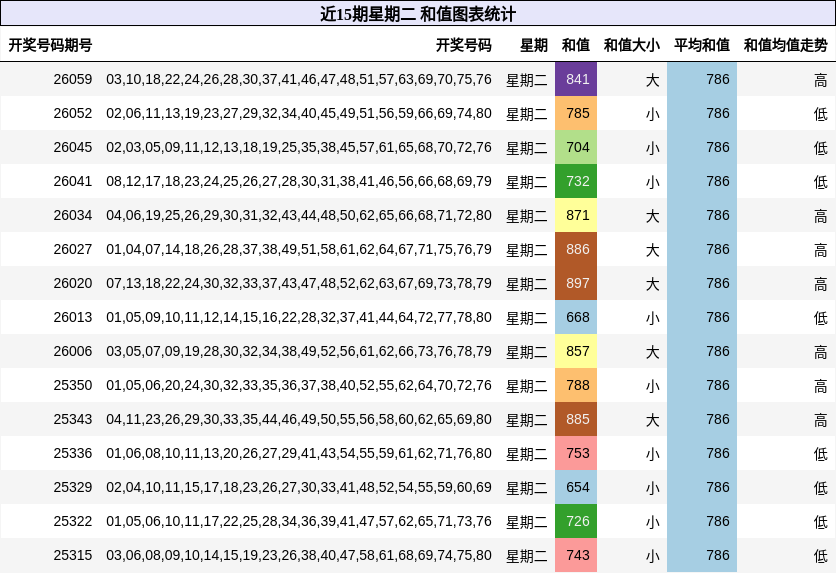Click drawn numbers starting 02,06,11,13 in row 26052
This screenshot has width=836, height=573.
pyautogui.click(x=299, y=114)
